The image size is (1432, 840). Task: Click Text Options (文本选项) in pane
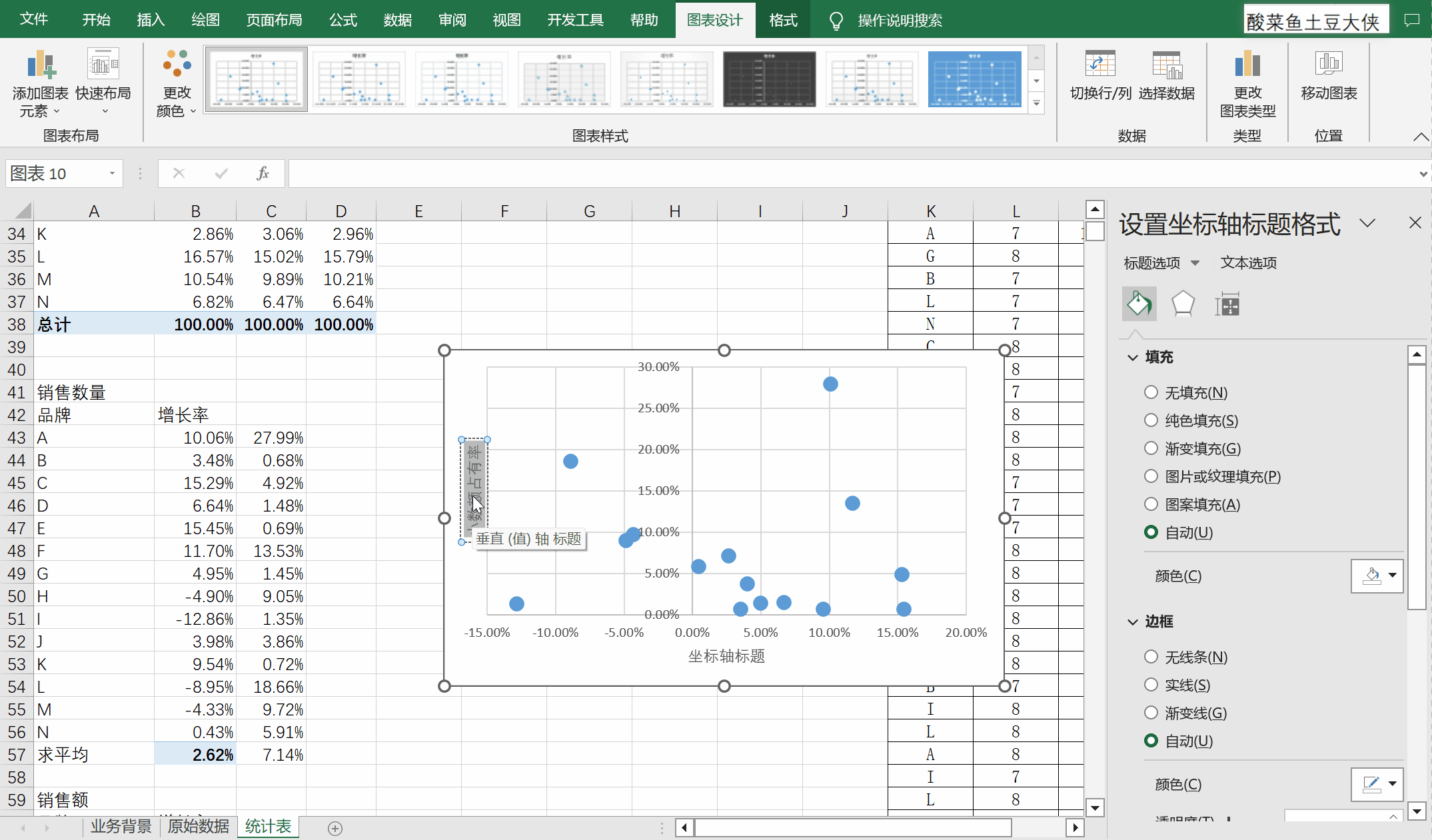[1248, 263]
